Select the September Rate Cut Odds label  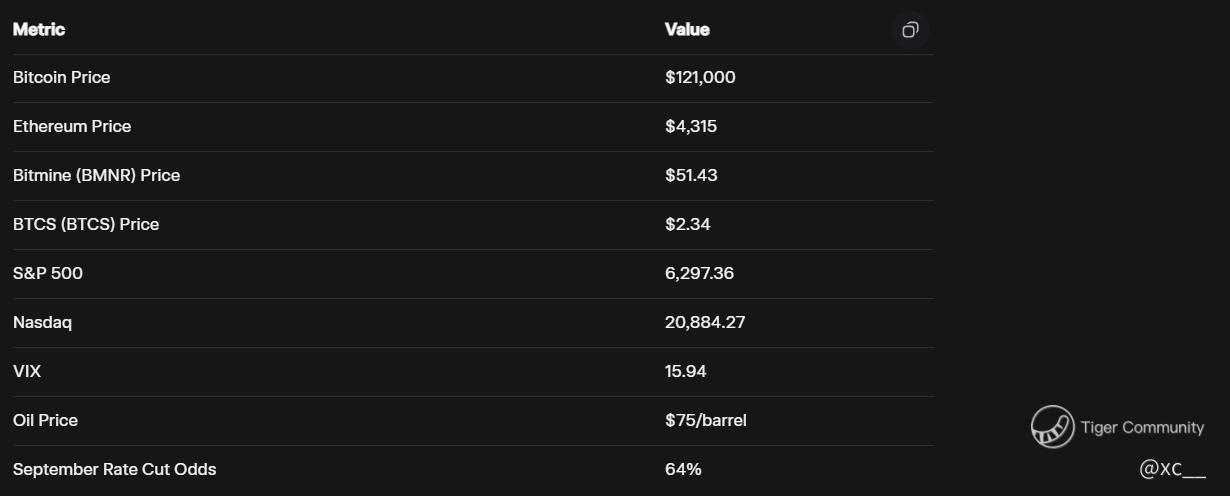click(x=115, y=470)
